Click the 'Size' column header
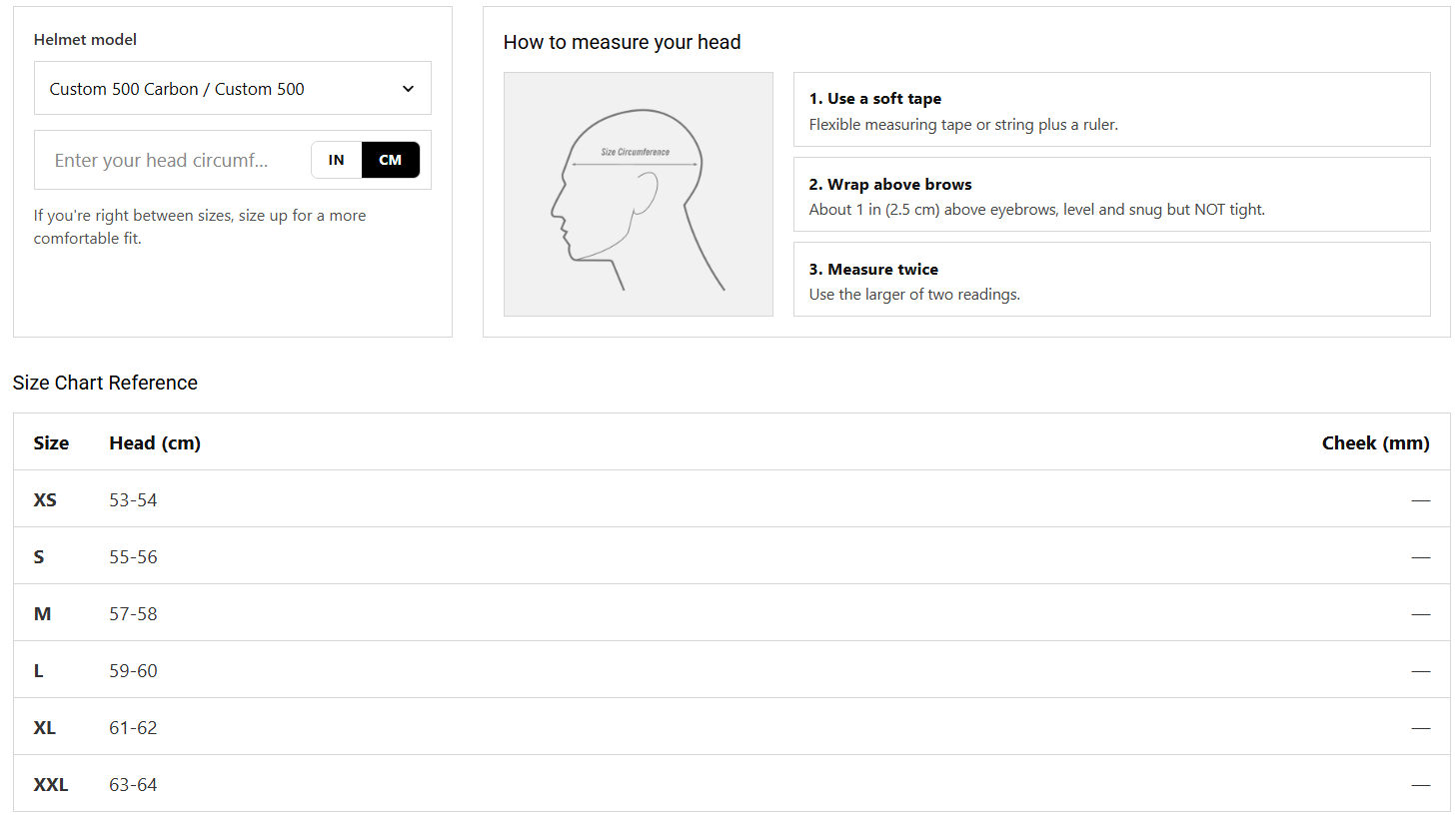Viewport: 1456px width, 820px height. (51, 442)
